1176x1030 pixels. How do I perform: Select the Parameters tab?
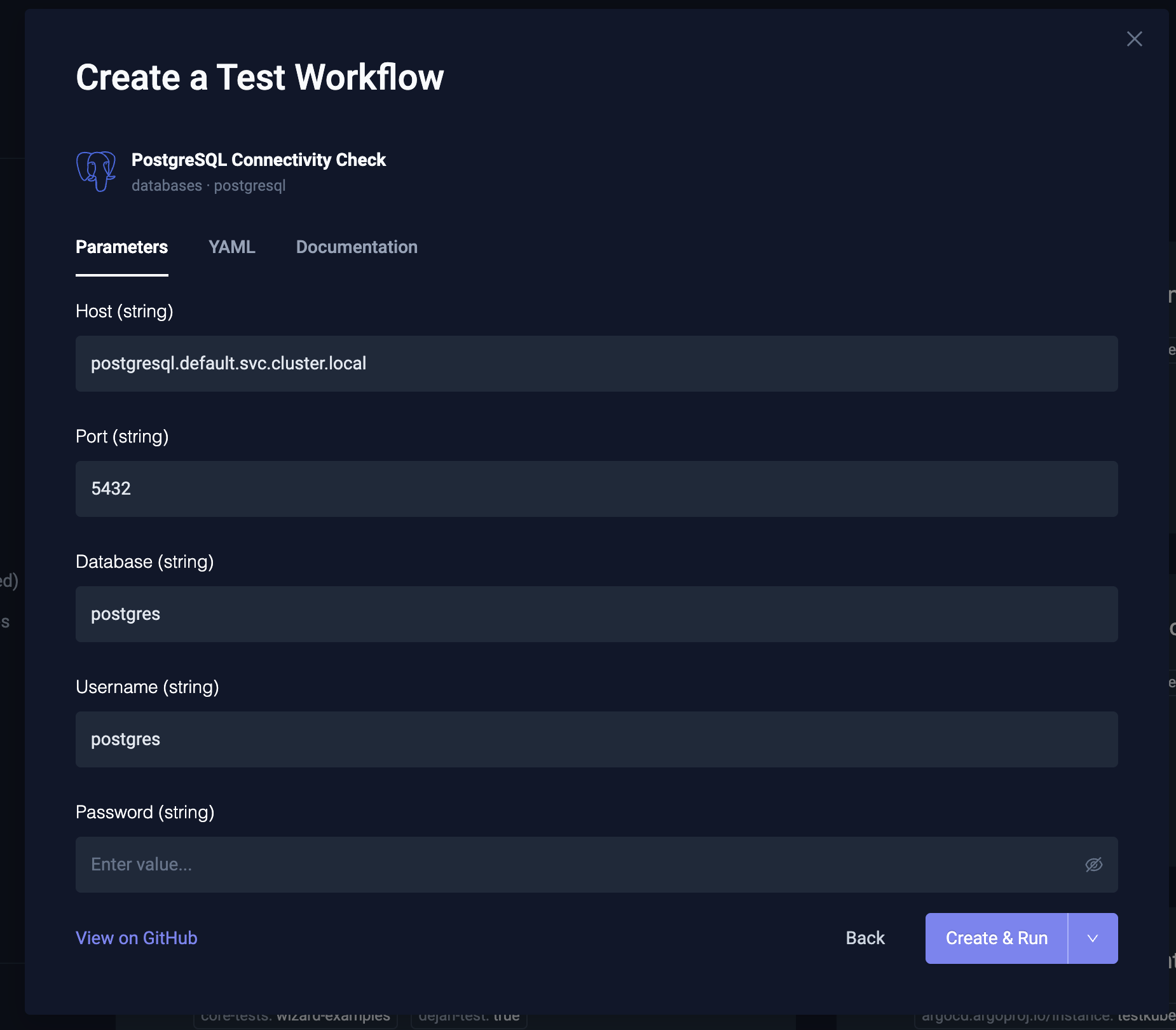(122, 247)
